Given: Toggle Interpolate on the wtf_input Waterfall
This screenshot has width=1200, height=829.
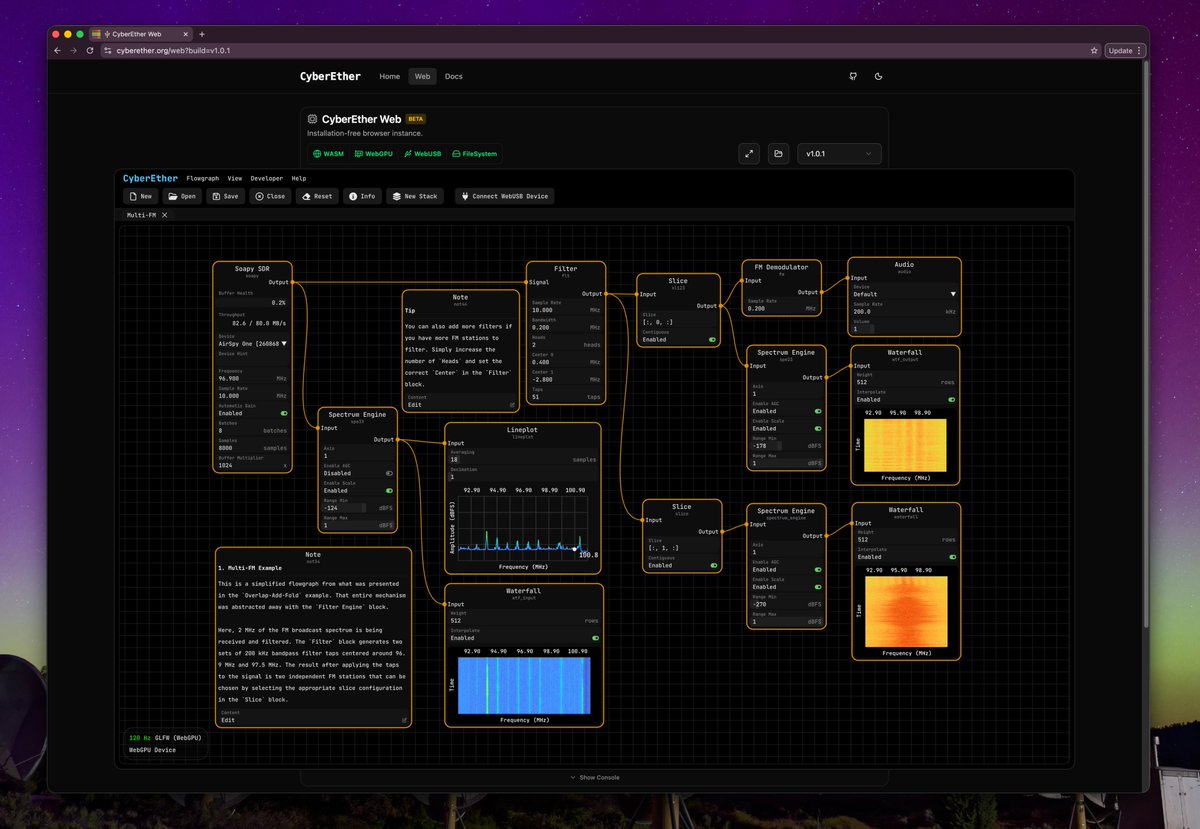Looking at the screenshot, I should 595,637.
